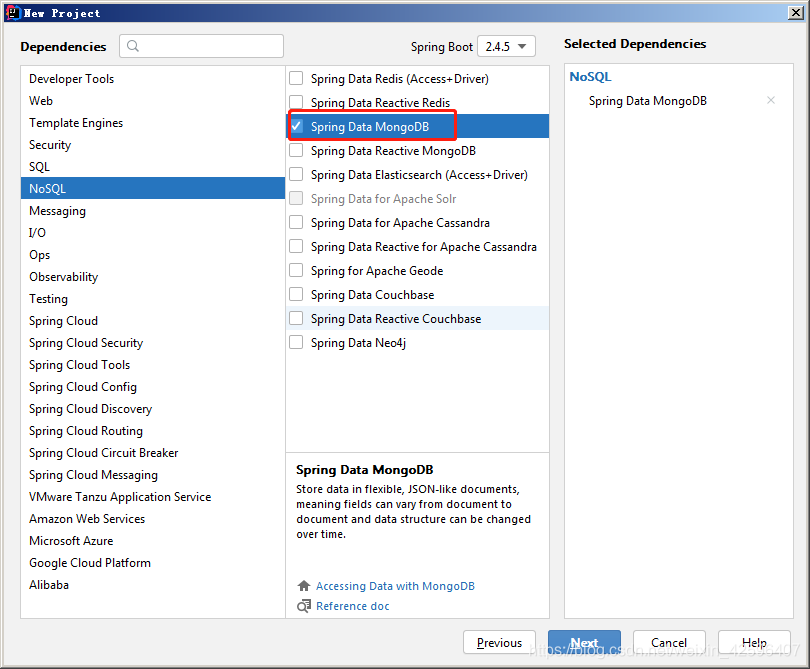Click the IntelliJ icon in title bar

[12, 13]
